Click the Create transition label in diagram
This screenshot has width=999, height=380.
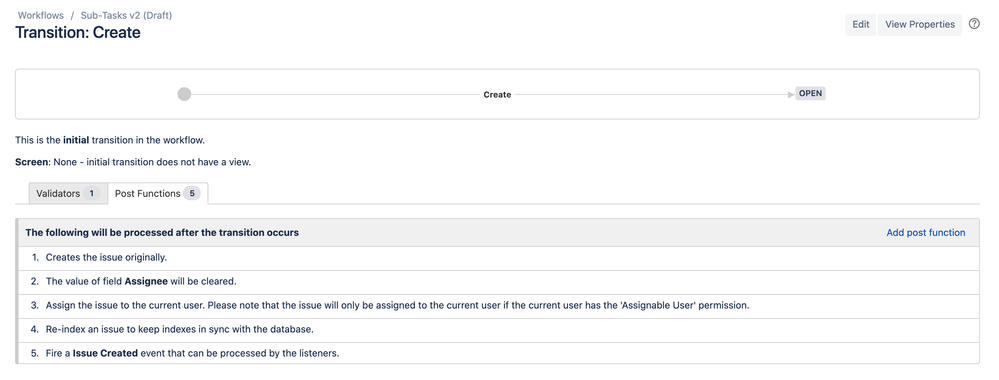[497, 94]
